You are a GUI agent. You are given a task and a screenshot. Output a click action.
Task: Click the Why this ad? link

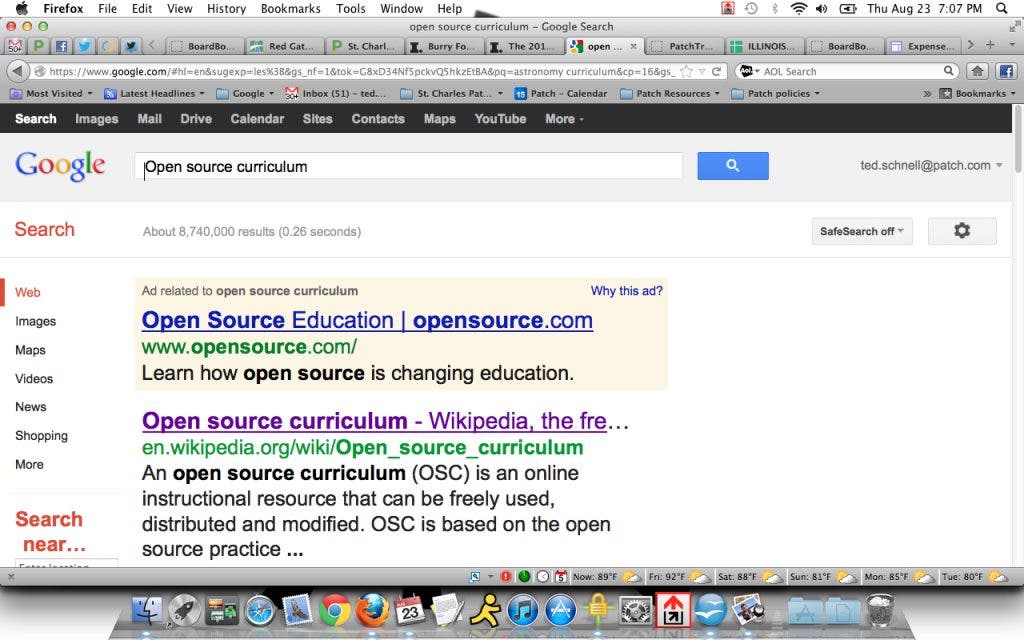pos(626,291)
